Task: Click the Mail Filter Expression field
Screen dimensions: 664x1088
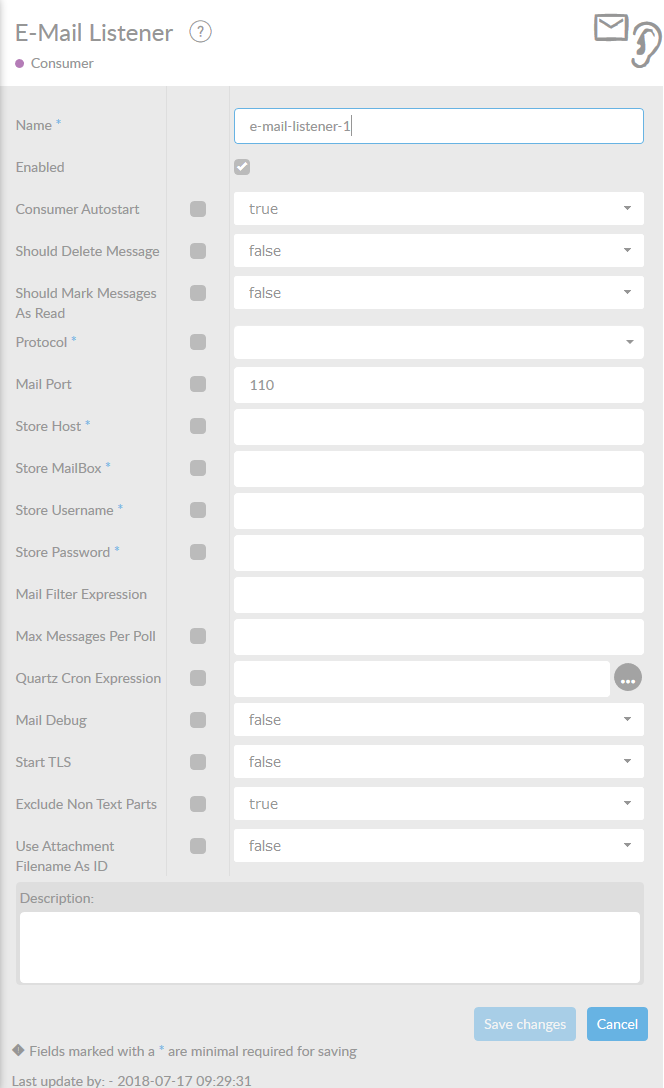Action: point(438,594)
